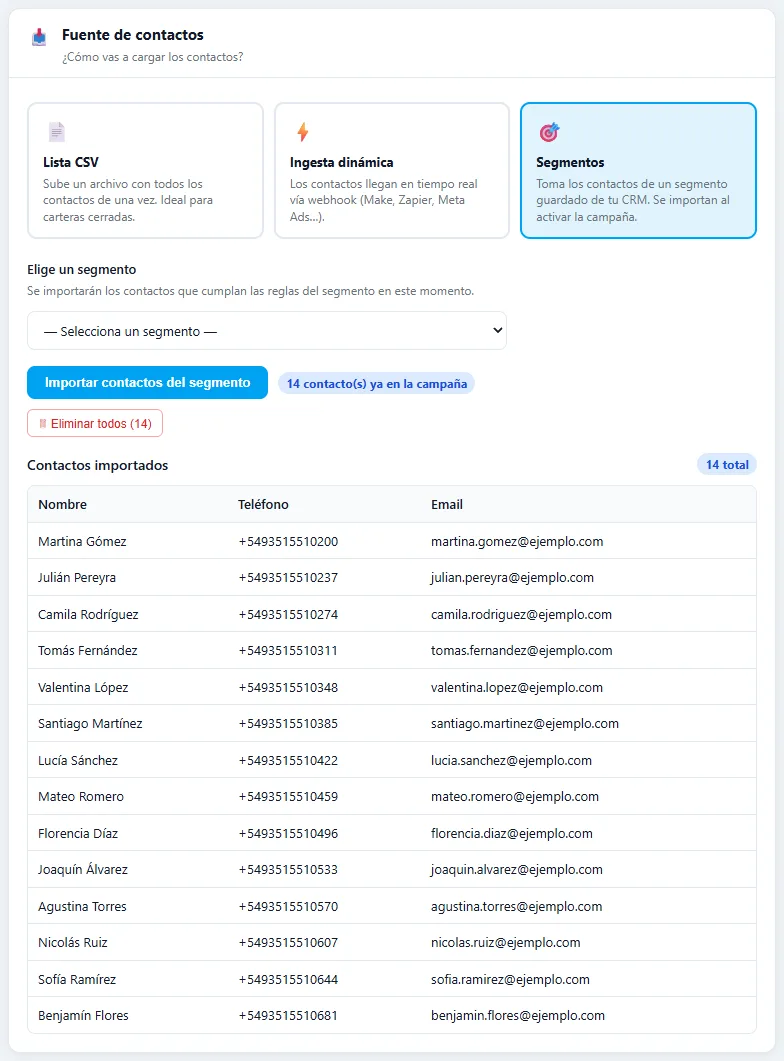Click the document icon in Lista CSV card
Image resolution: width=784 pixels, height=1061 pixels.
[57, 131]
